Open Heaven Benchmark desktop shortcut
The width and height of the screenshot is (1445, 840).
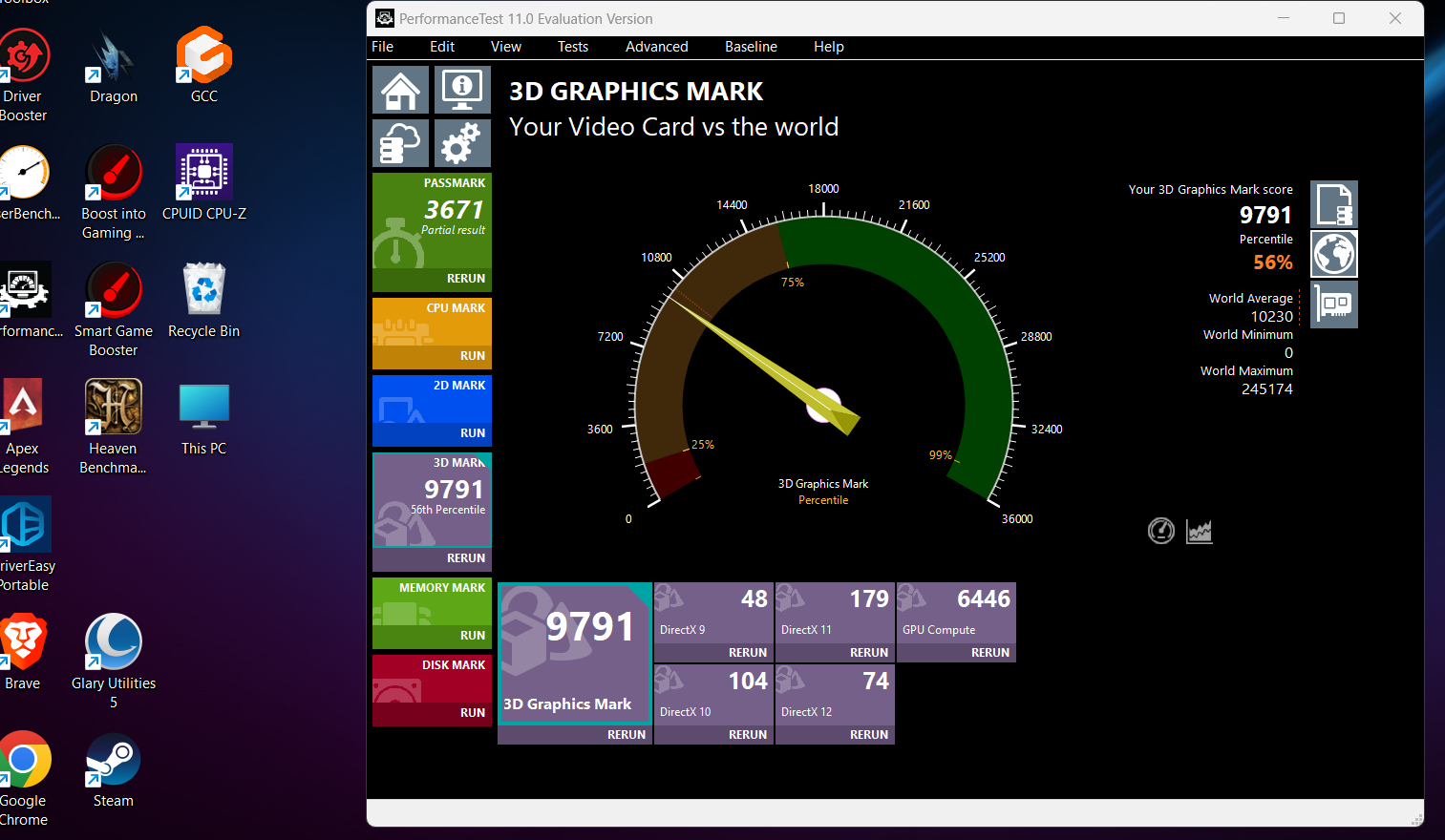(x=114, y=428)
